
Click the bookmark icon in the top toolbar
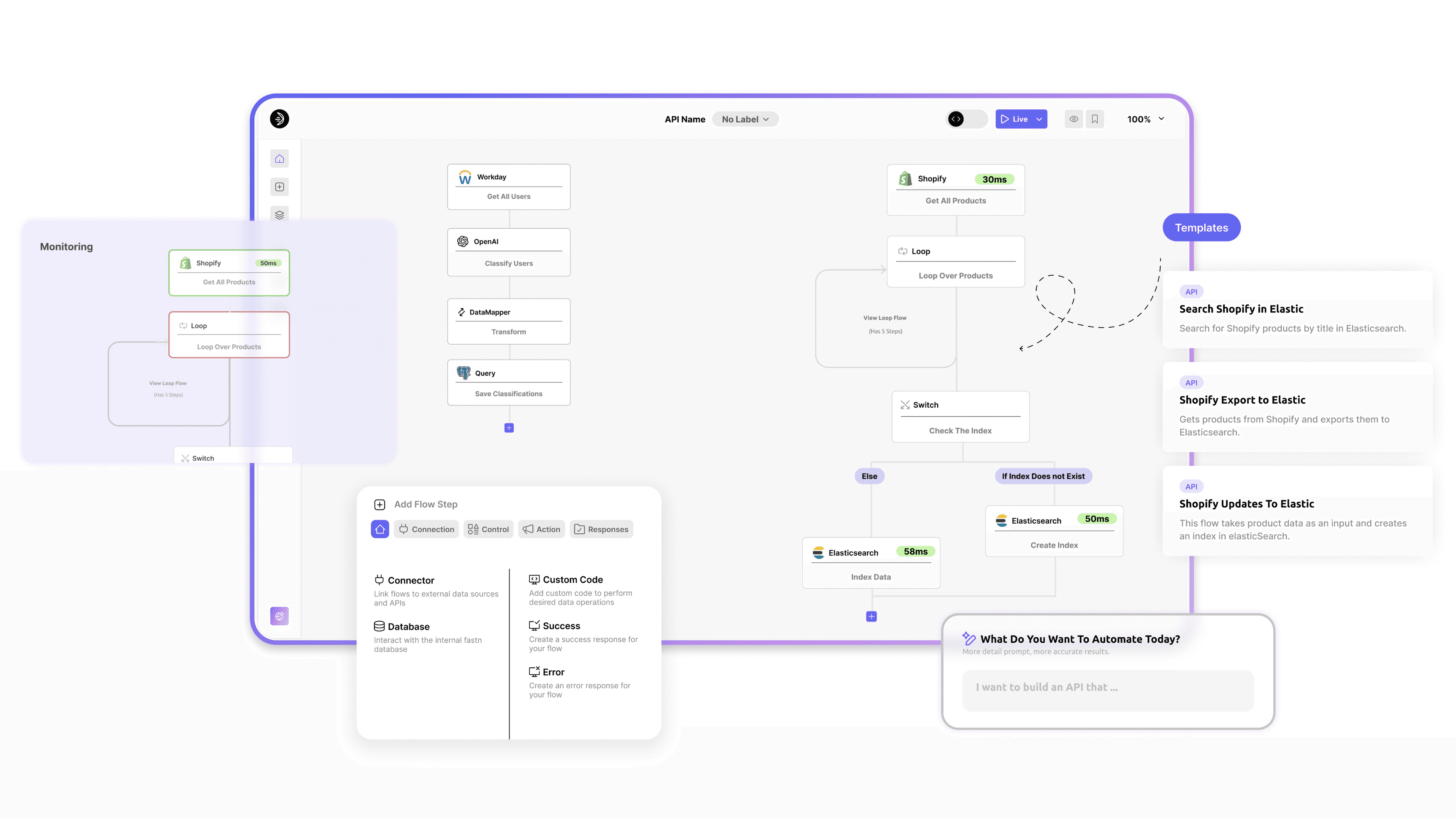pyautogui.click(x=1095, y=119)
